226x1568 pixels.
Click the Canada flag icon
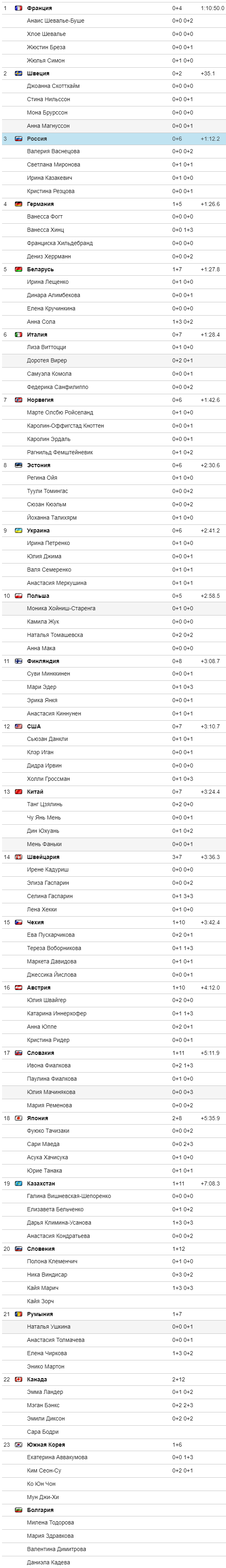[18, 1379]
